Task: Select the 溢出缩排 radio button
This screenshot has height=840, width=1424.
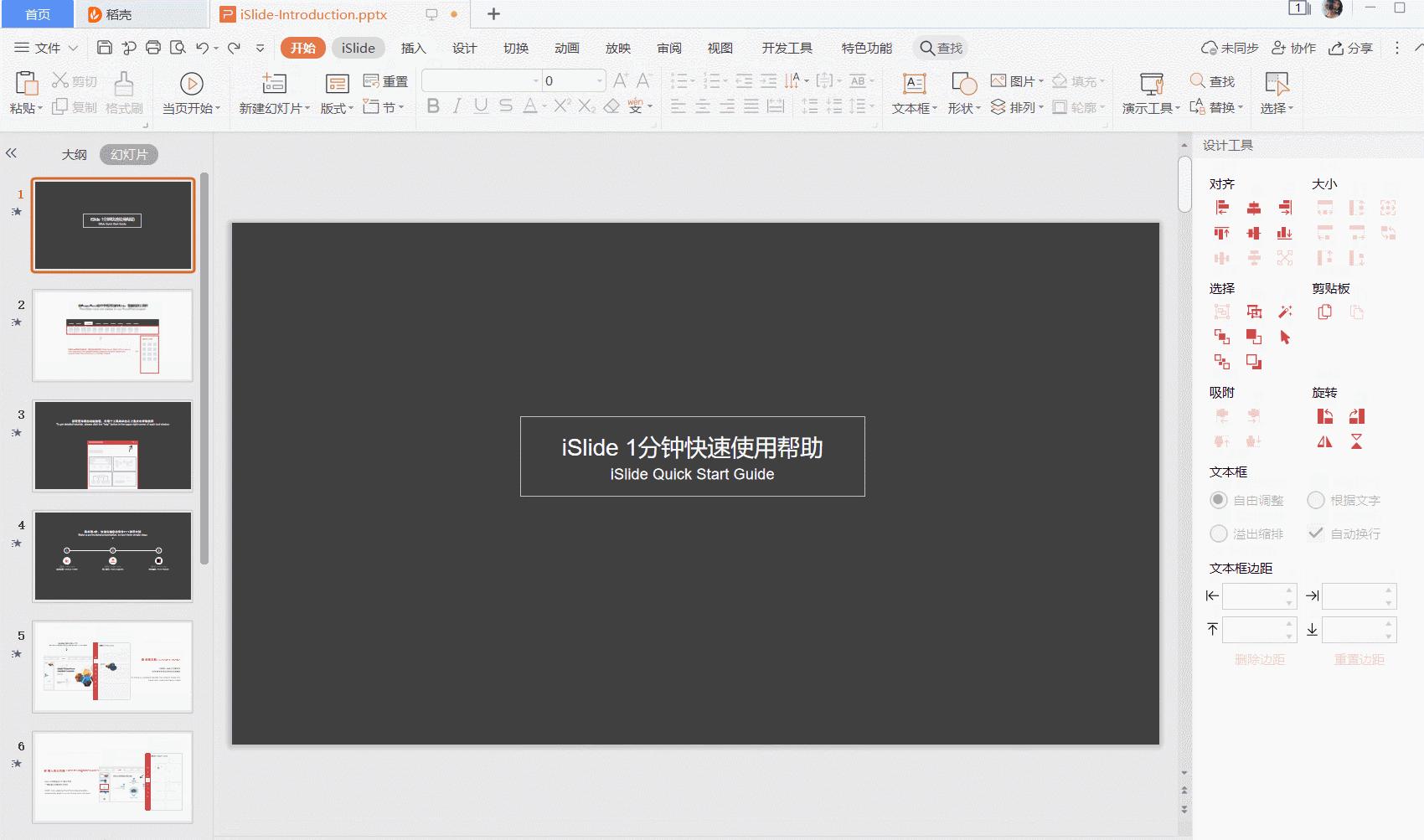Action: click(1219, 533)
